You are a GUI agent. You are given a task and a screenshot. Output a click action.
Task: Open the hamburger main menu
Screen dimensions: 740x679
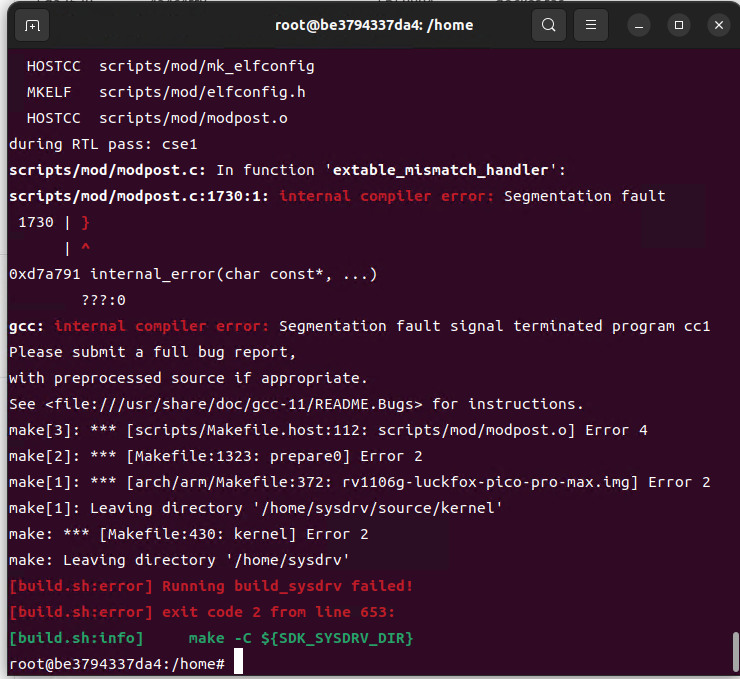pos(591,25)
